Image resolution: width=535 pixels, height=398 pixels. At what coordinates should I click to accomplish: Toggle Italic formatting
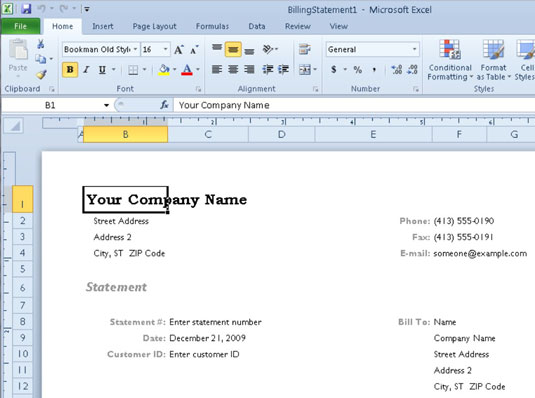click(x=86, y=70)
